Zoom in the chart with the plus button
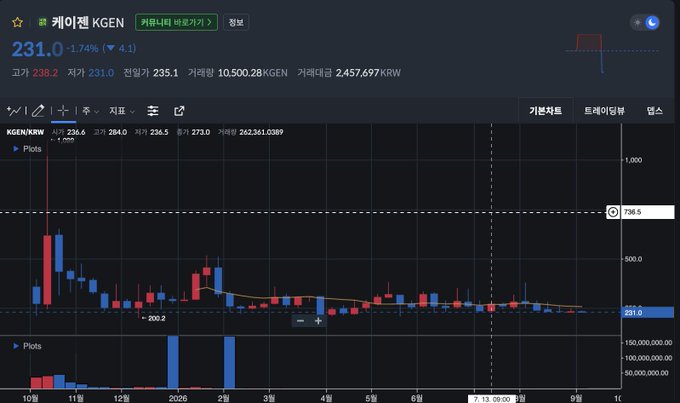The width and height of the screenshot is (680, 403). (318, 321)
